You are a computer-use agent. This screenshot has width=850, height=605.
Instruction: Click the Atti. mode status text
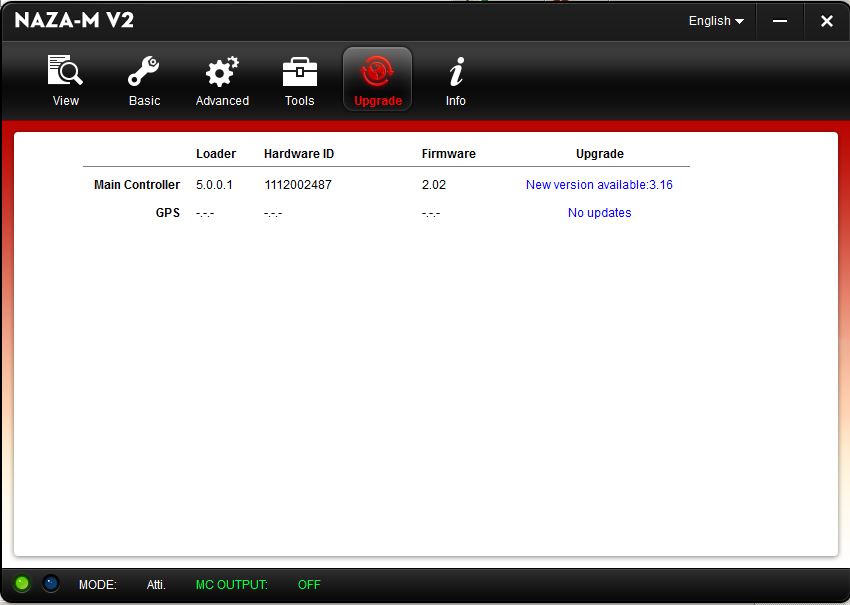(x=156, y=585)
